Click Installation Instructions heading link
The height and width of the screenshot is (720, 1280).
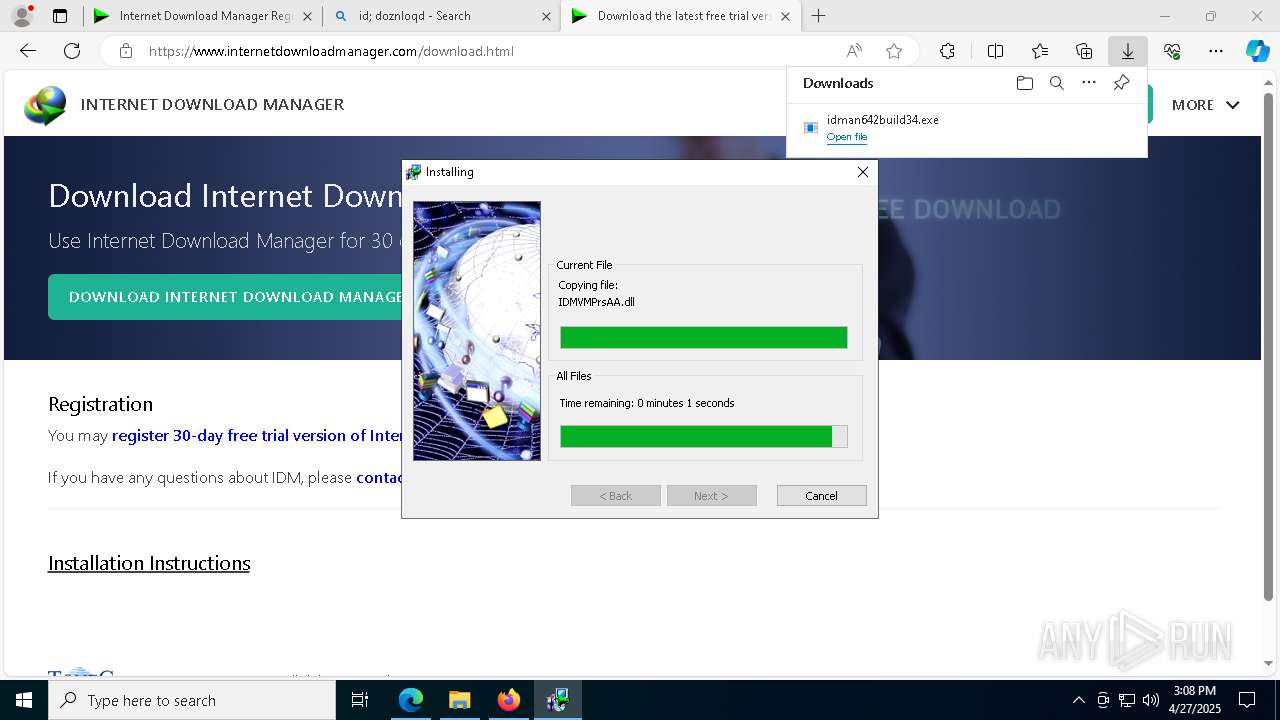point(149,563)
